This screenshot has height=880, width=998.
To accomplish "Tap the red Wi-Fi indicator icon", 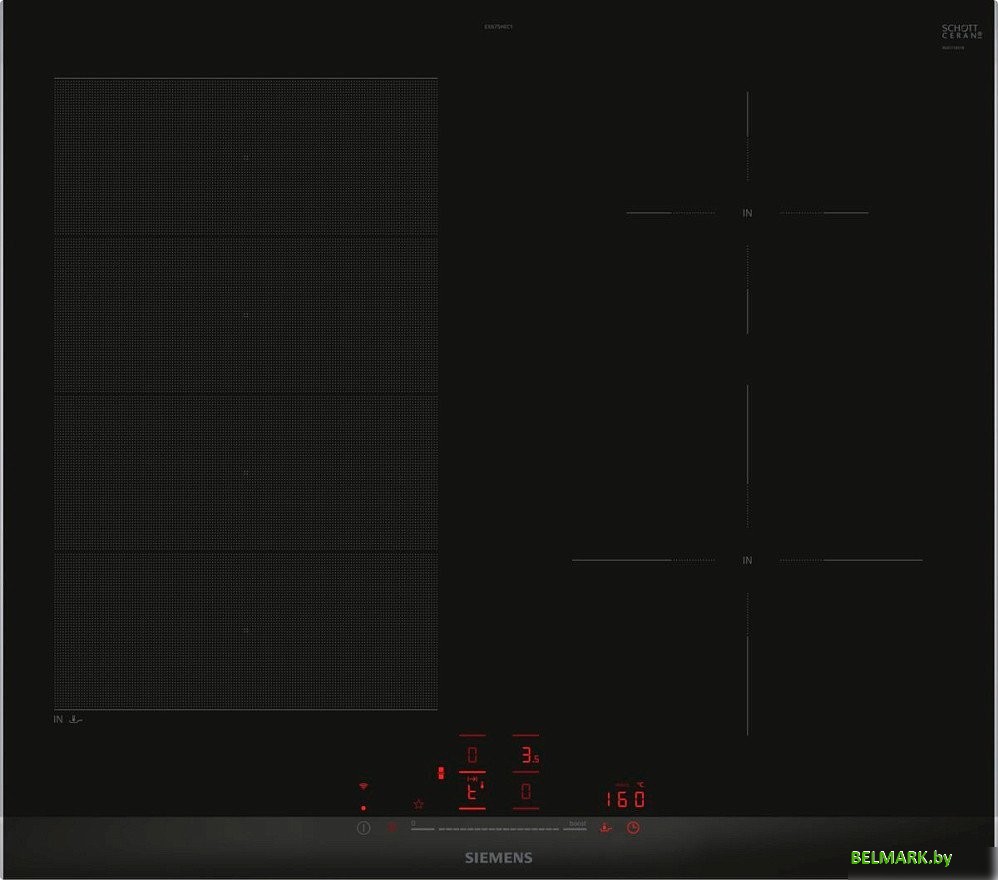I will tap(363, 787).
